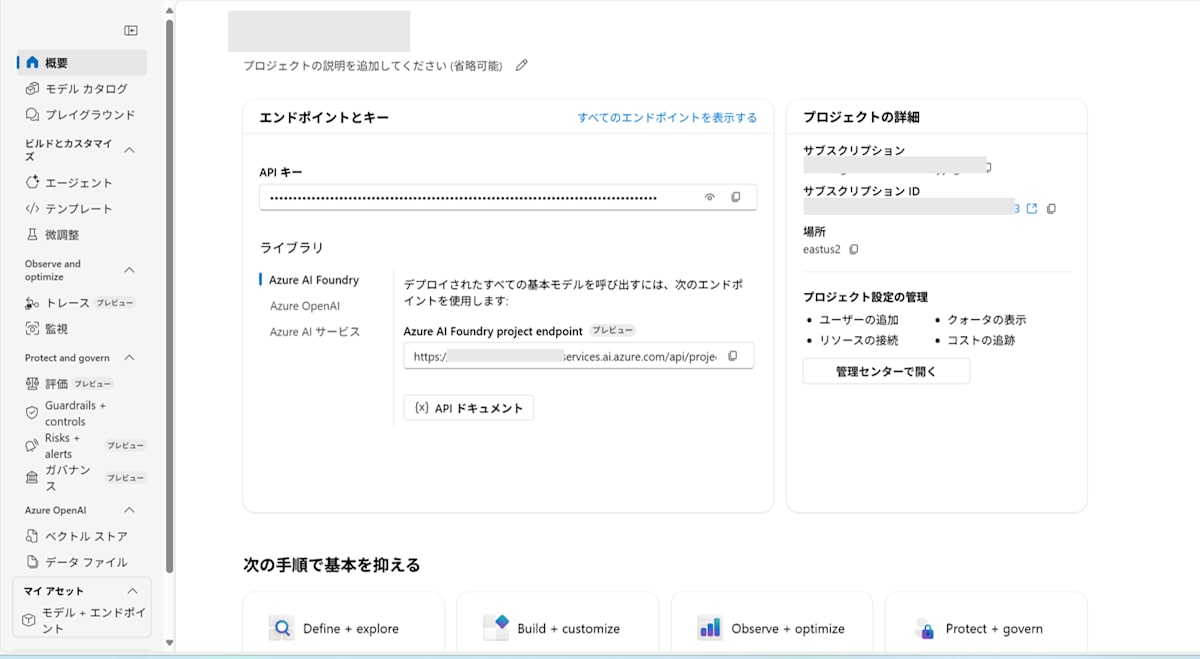Copy API key icon

pos(736,198)
